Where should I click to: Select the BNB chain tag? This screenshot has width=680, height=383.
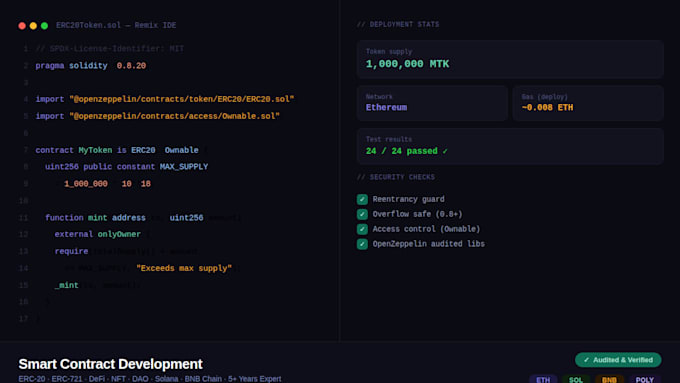coord(609,379)
